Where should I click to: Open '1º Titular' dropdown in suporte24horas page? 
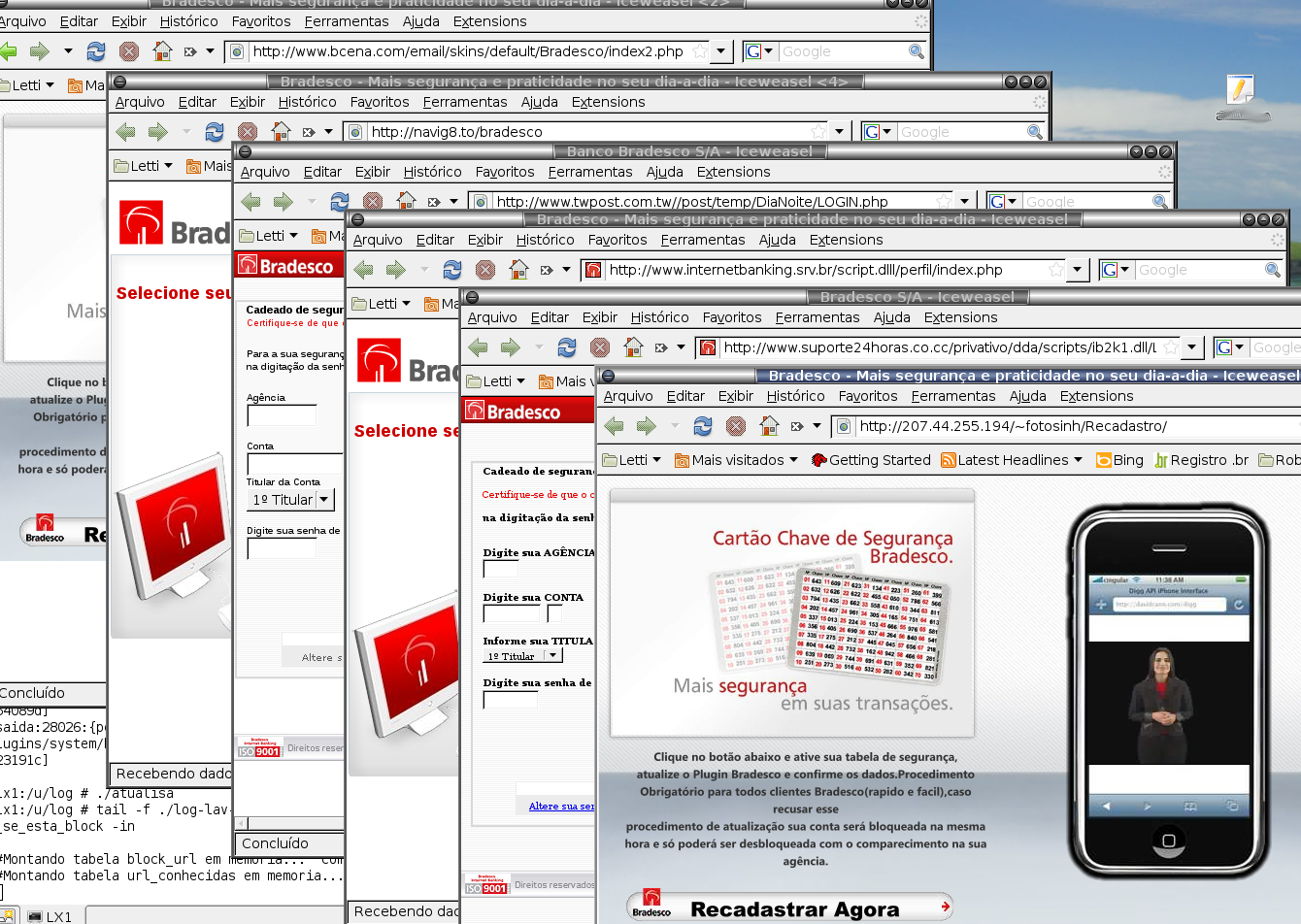tap(522, 656)
